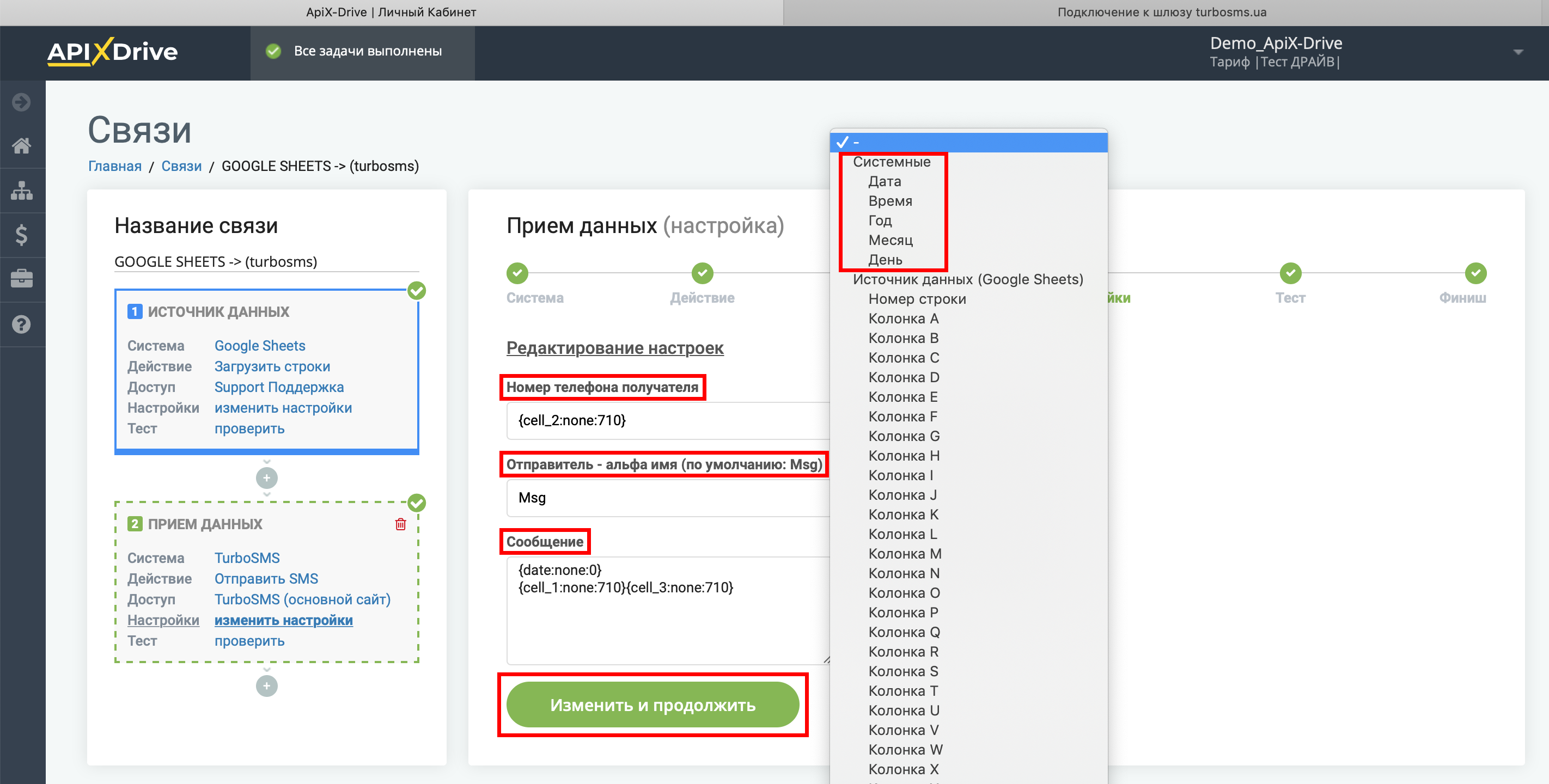The height and width of the screenshot is (784, 1549).
Task: Select Колонка B option
Action: [x=968, y=339]
